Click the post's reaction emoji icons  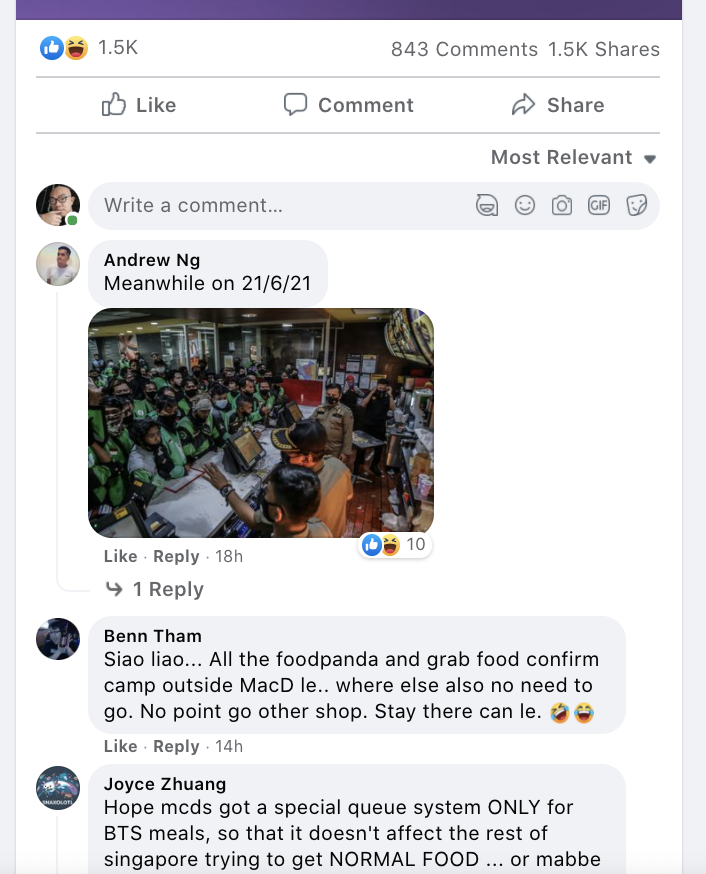65,48
